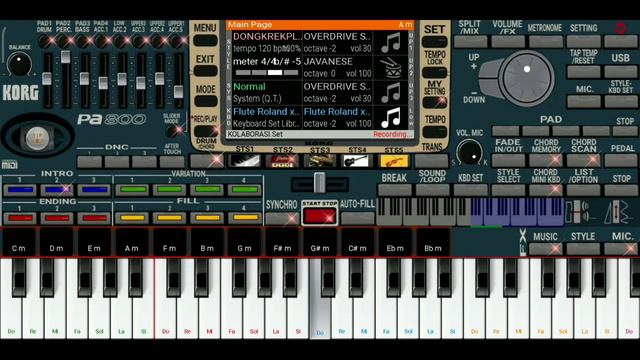Image resolution: width=640 pixels, height=360 pixels.
Task: Tap the LOW white music note icon
Action: click(391, 118)
